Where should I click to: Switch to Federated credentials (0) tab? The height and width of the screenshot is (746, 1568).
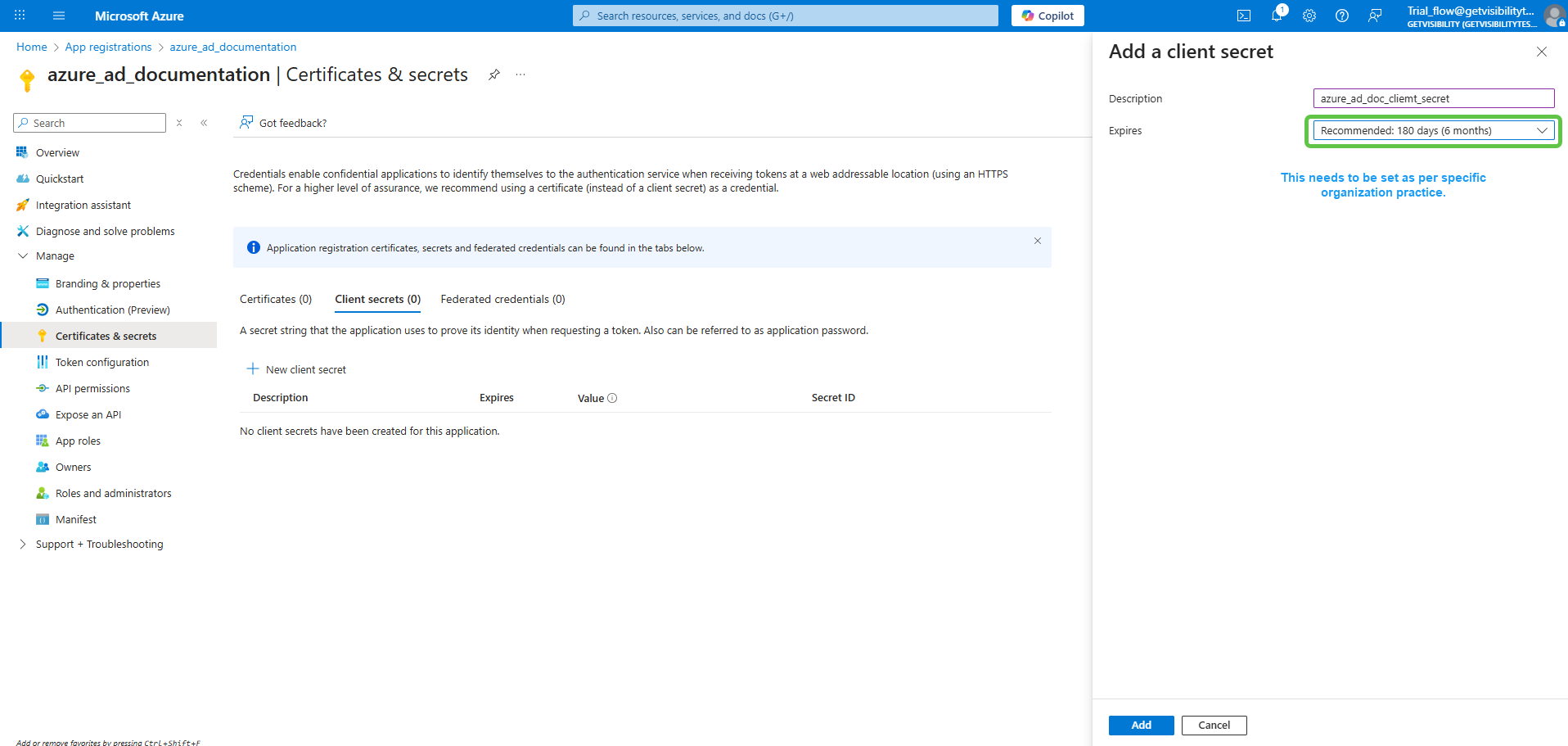(502, 299)
